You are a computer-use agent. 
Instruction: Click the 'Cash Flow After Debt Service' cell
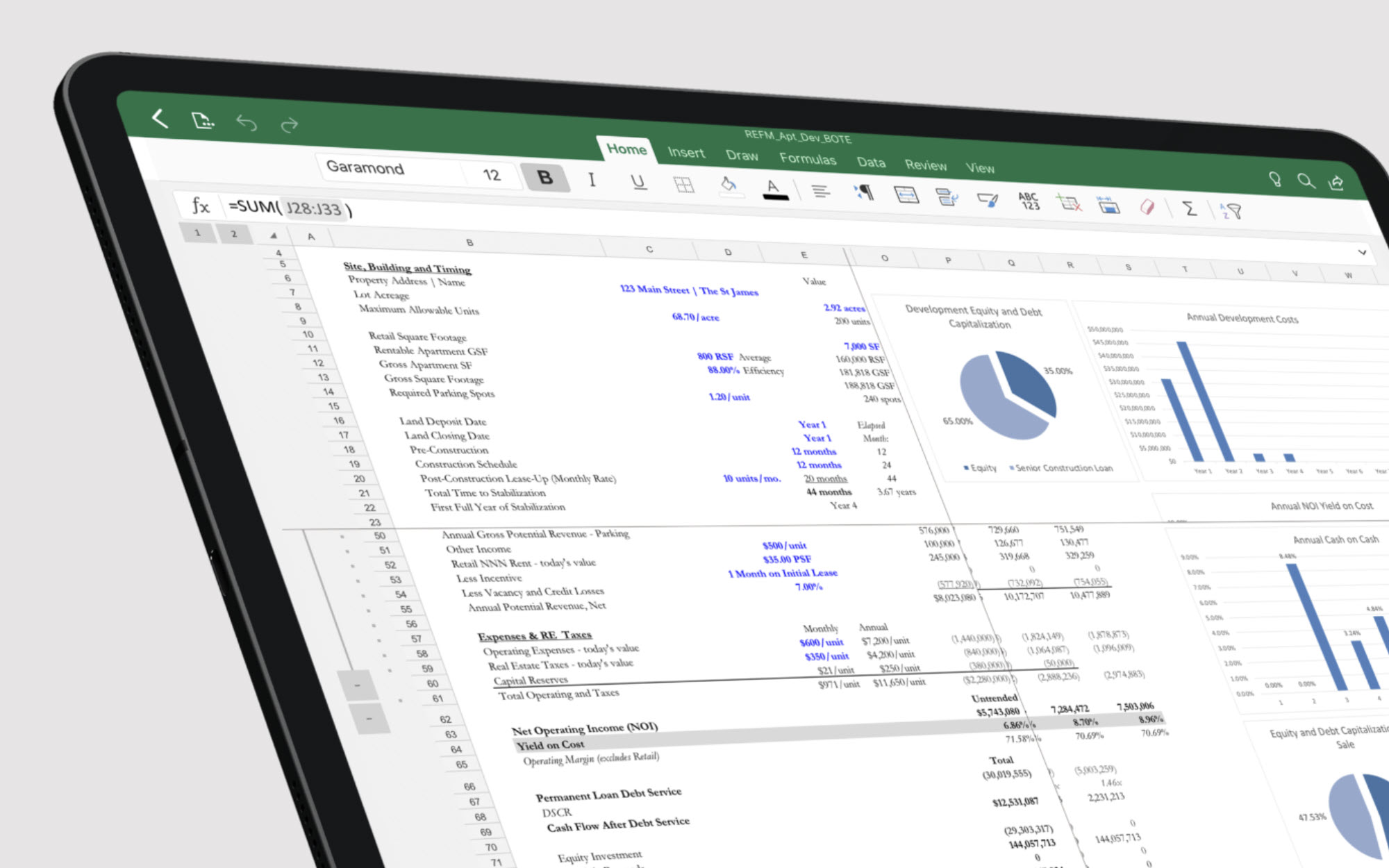point(617,824)
